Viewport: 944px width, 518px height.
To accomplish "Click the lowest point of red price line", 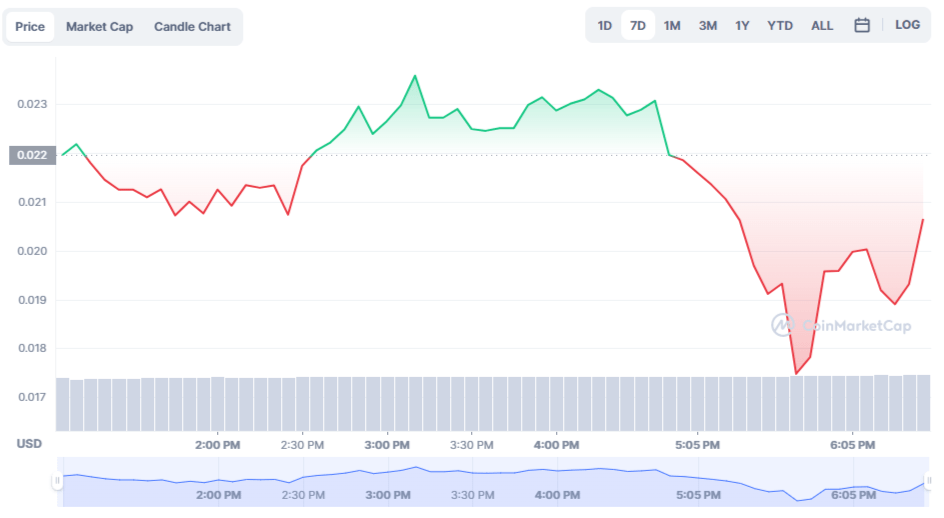I will tap(796, 374).
